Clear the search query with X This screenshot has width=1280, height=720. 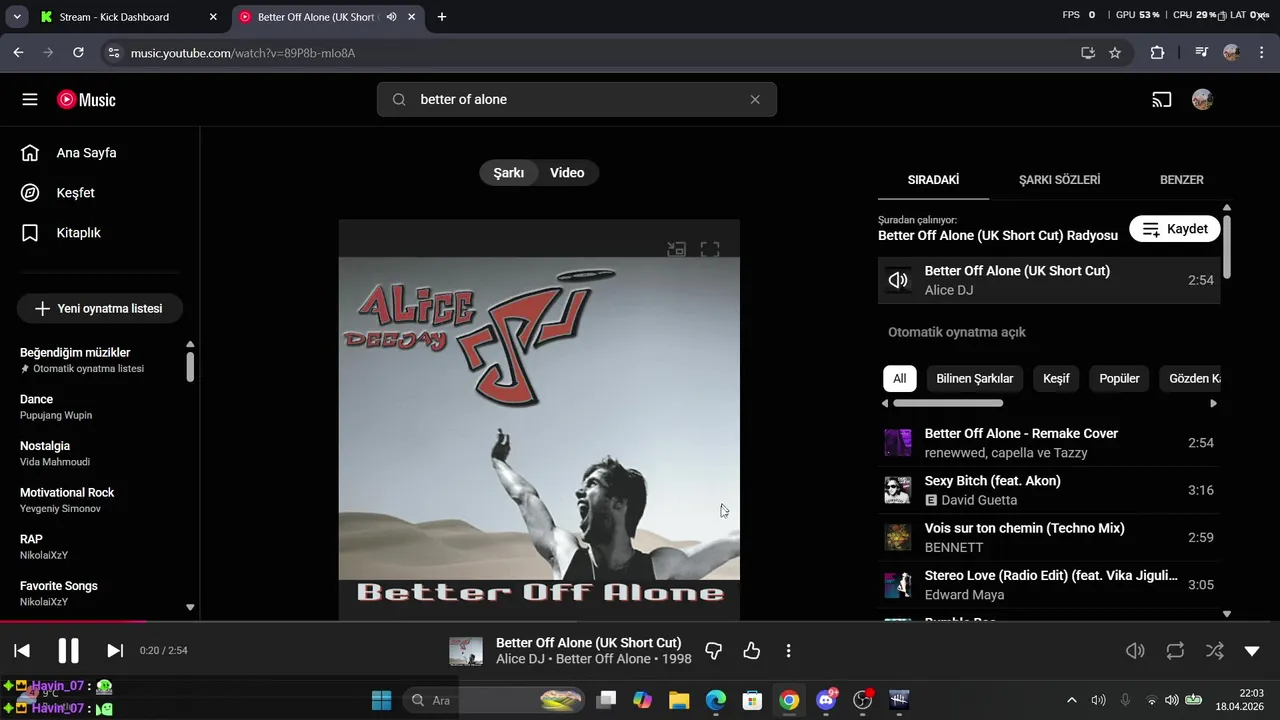coord(755,99)
